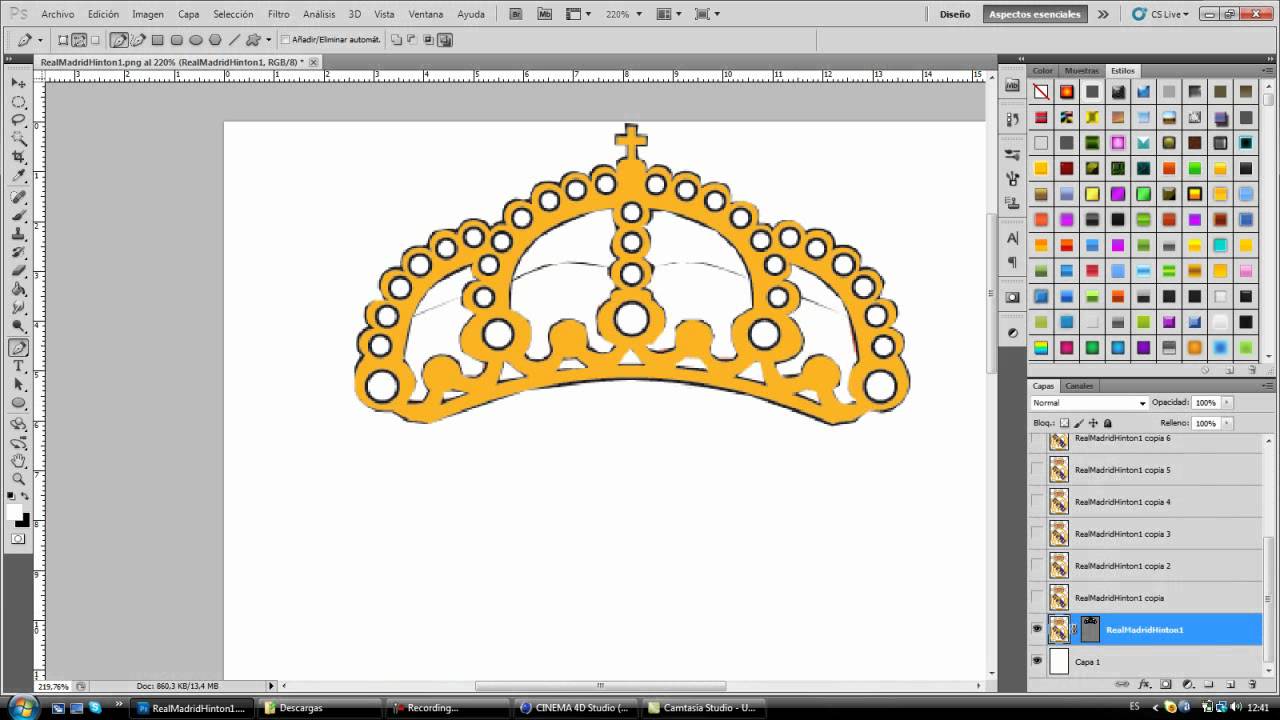Select the Lasso tool
The height and width of the screenshot is (720, 1280).
tap(18, 120)
